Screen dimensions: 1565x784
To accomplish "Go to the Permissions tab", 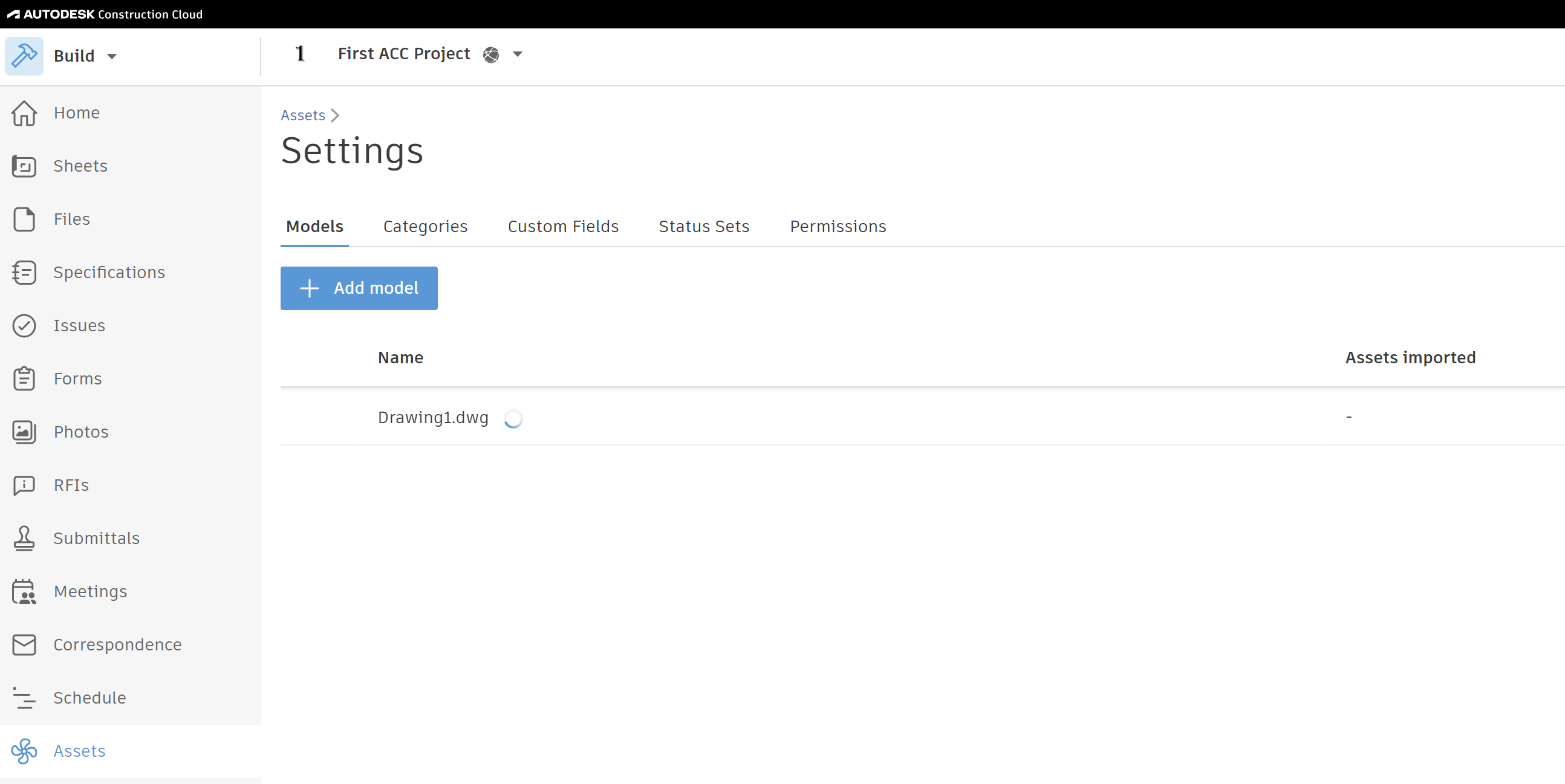I will click(x=838, y=227).
